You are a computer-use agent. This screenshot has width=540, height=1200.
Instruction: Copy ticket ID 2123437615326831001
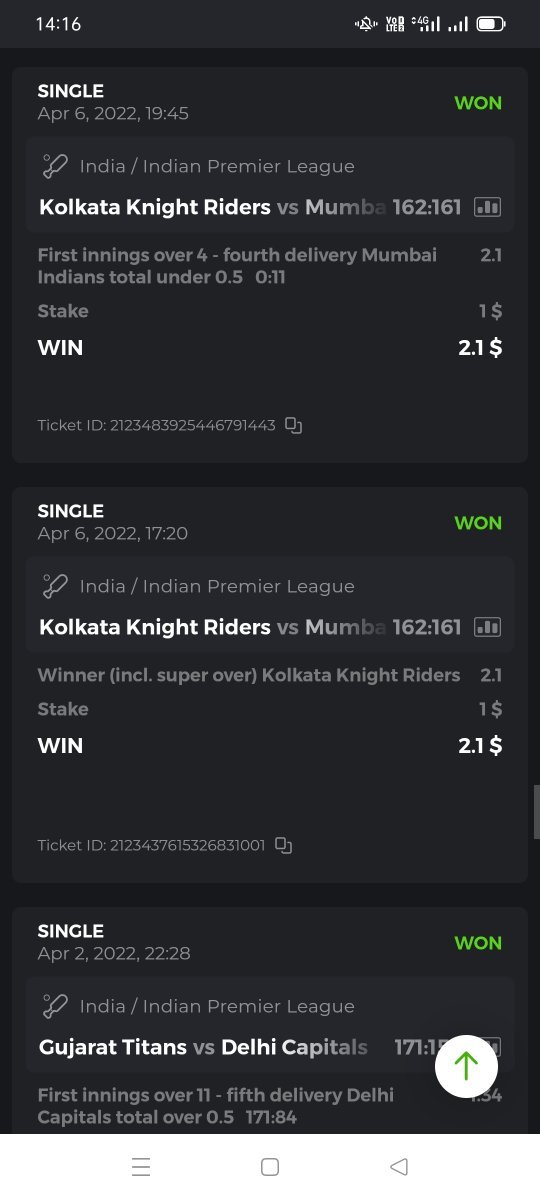click(283, 845)
